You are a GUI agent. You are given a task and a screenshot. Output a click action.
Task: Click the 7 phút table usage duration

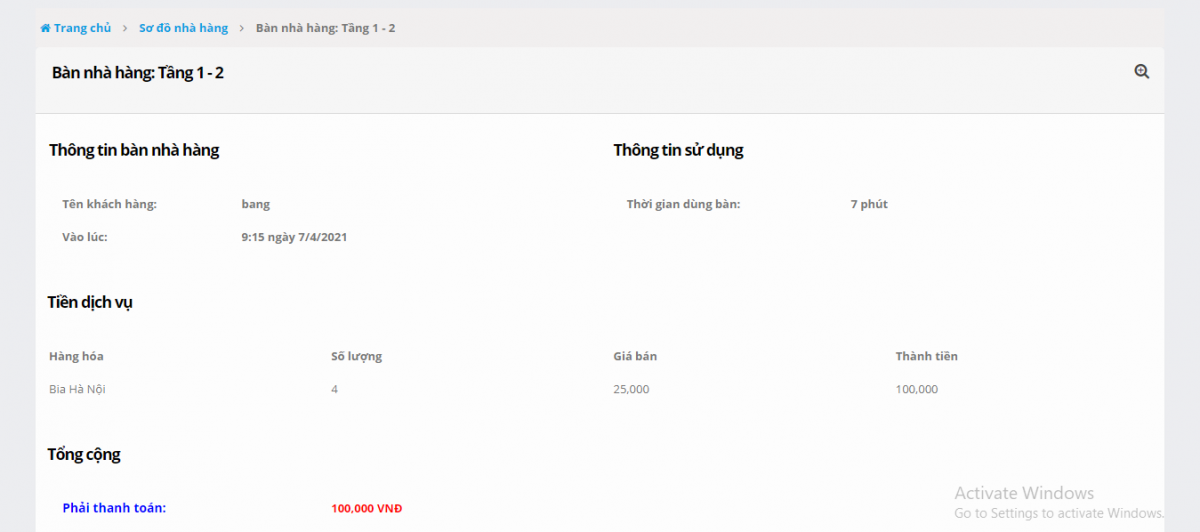pyautogui.click(x=869, y=204)
